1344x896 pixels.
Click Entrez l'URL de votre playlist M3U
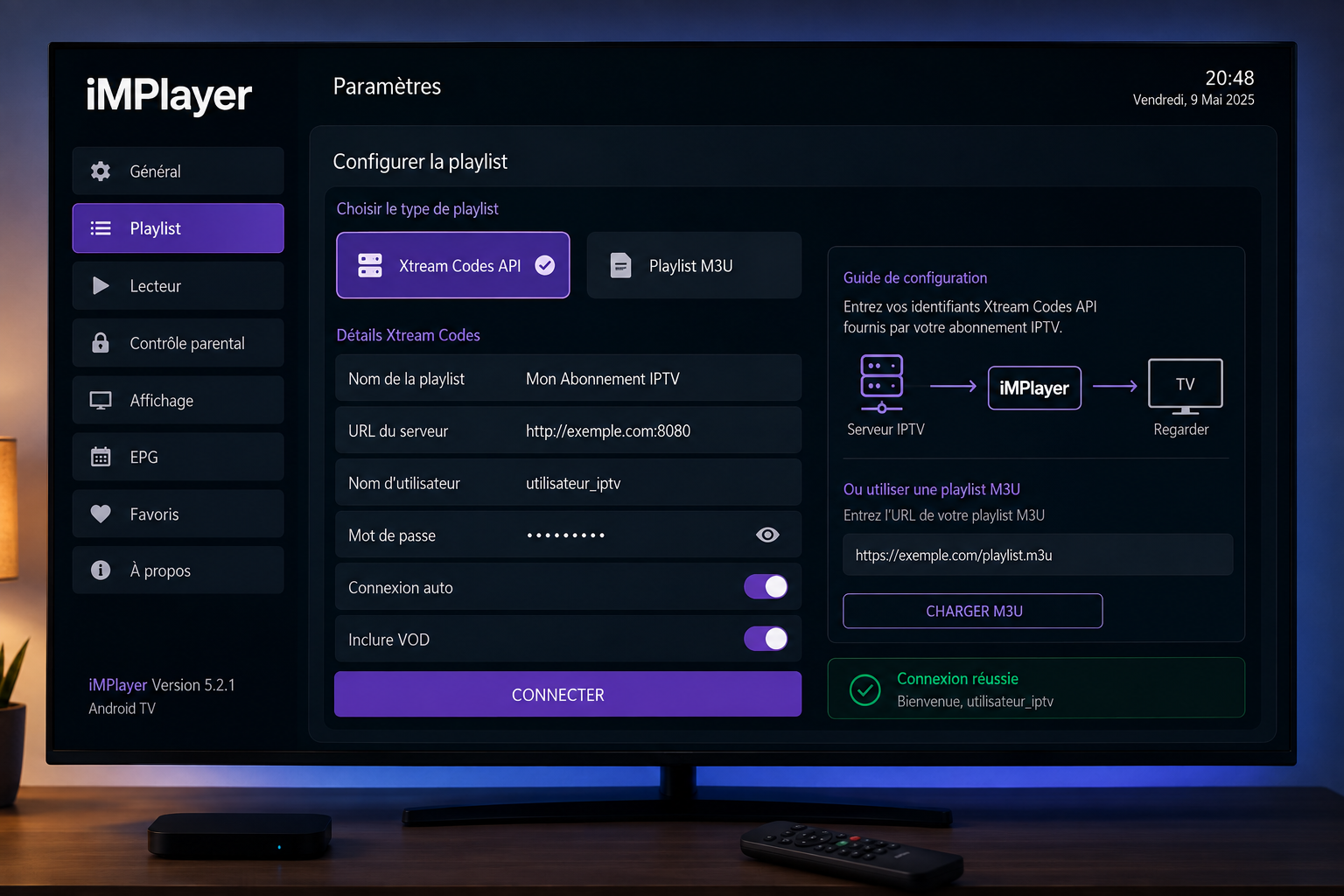944,515
